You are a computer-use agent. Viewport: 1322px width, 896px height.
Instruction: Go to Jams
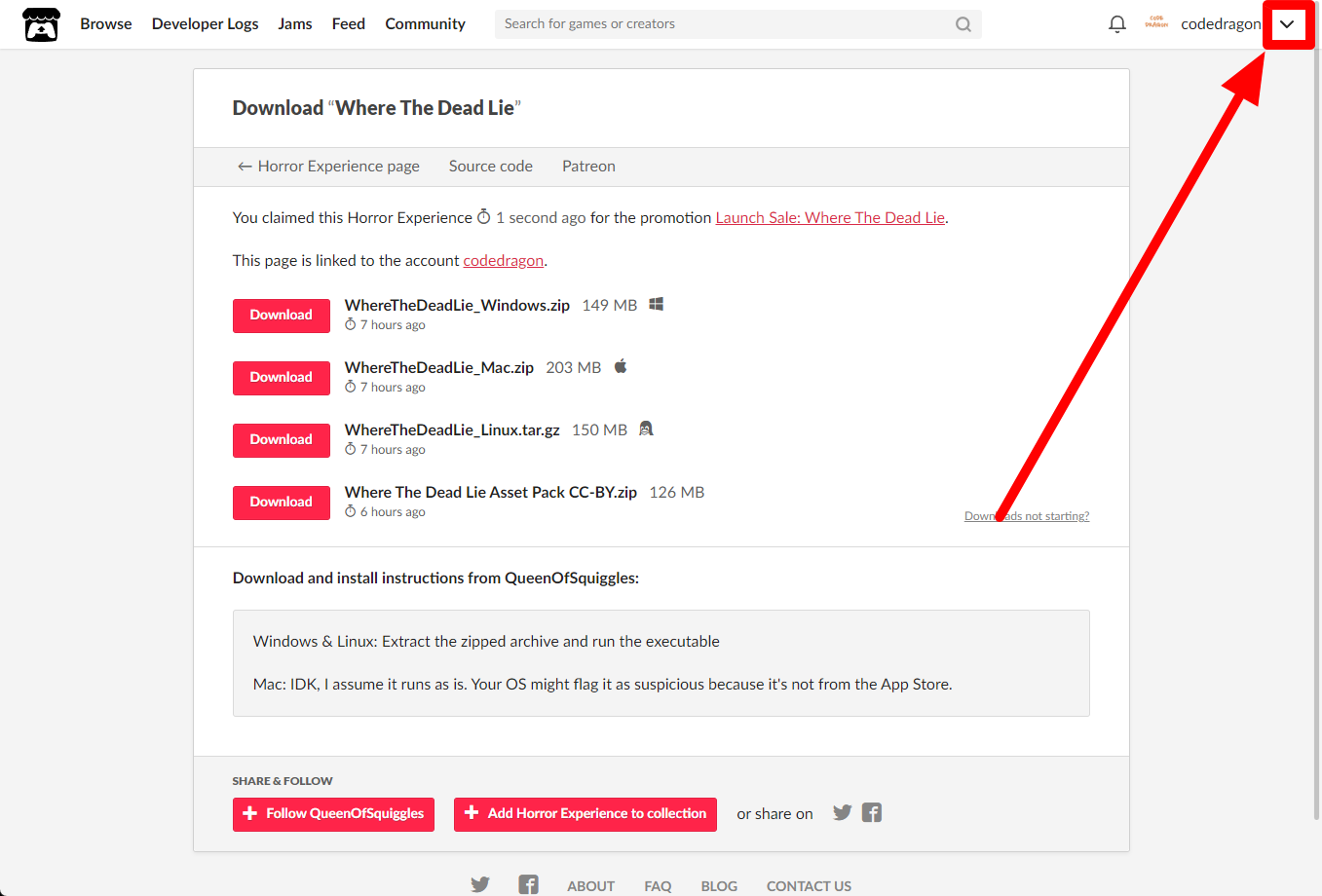point(295,24)
